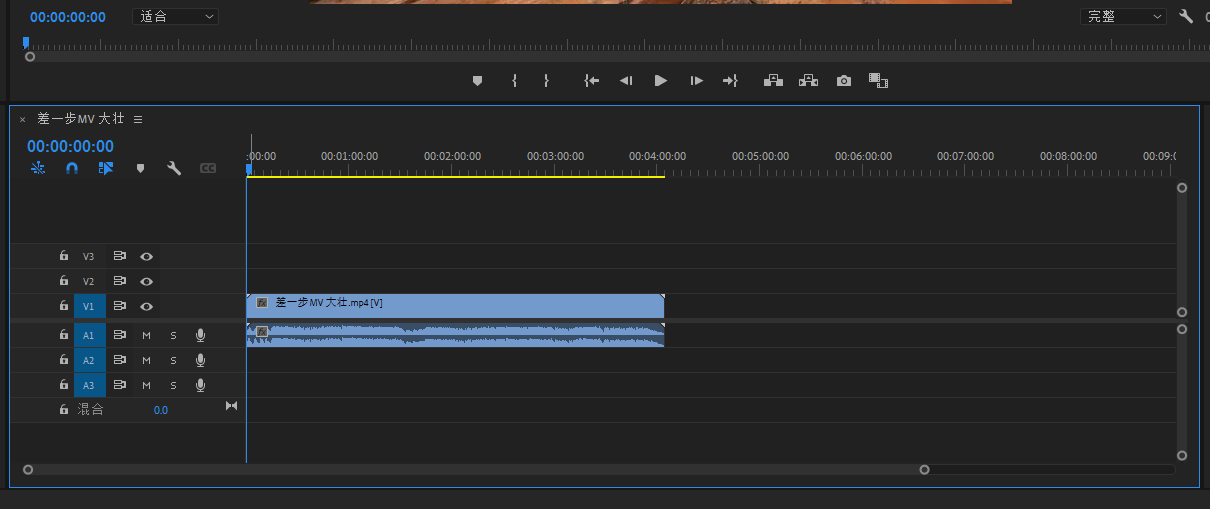Click the Extract button in monitor controls
Viewport: 1210px width, 509px height.
(x=808, y=81)
